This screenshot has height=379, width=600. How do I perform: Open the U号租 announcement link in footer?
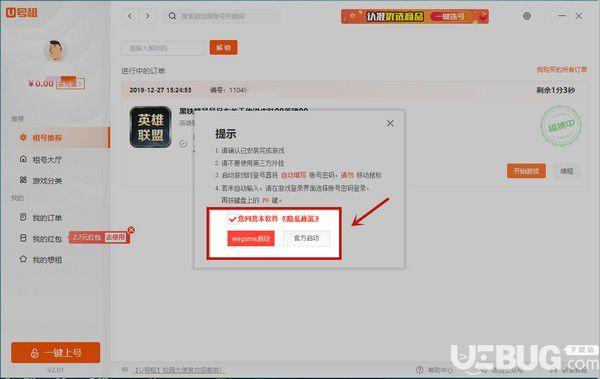(x=178, y=370)
